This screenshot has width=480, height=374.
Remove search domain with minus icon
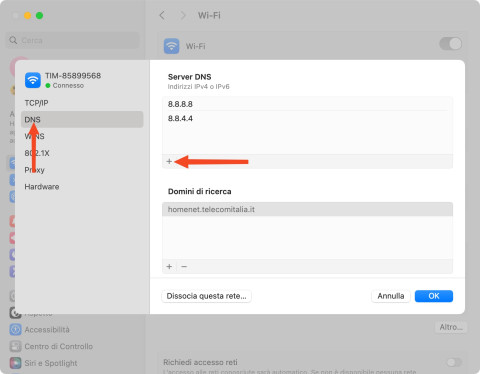point(184,267)
